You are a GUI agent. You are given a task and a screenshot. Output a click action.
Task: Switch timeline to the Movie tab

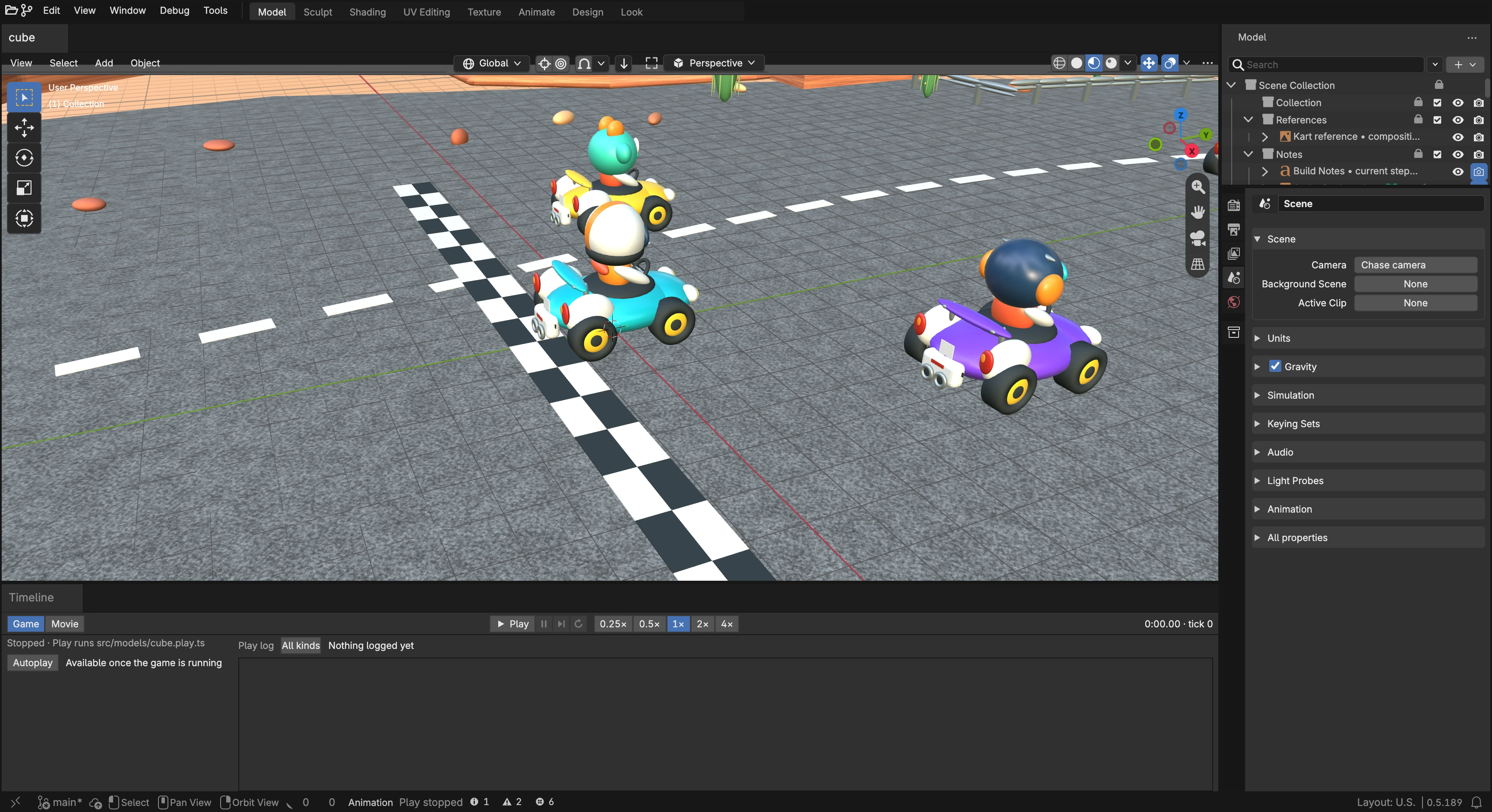[x=65, y=624]
